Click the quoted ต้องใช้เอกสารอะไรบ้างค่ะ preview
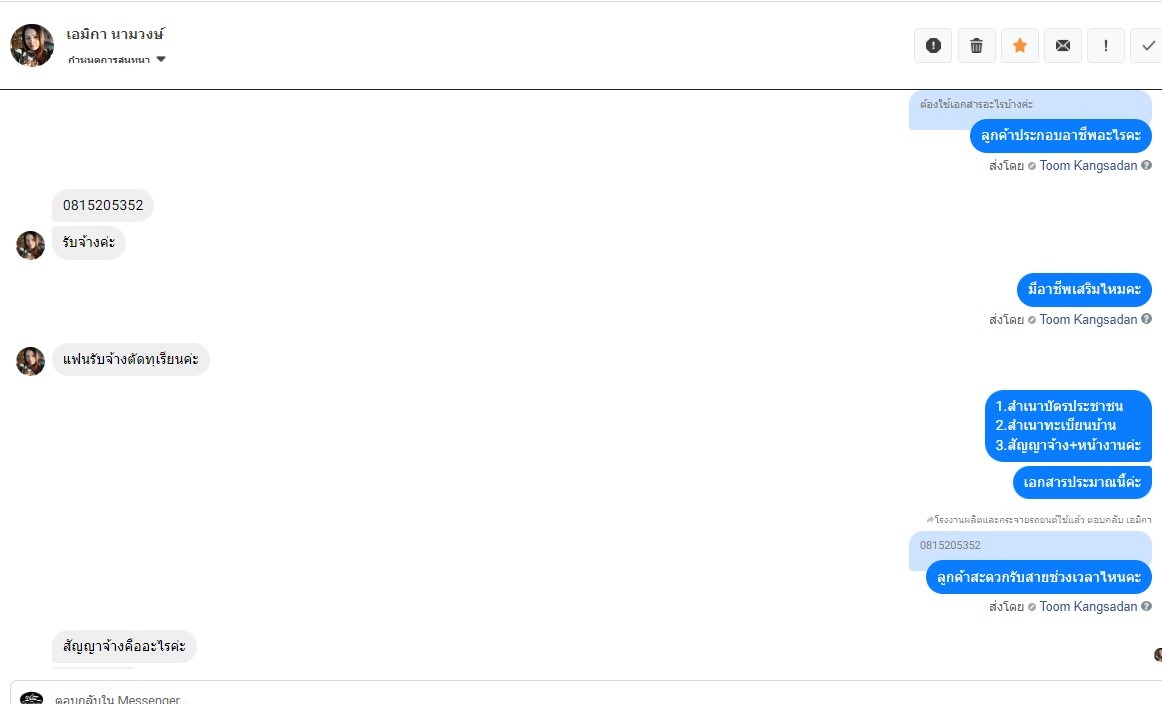Screen dimensions: 1162x704 click(1029, 105)
